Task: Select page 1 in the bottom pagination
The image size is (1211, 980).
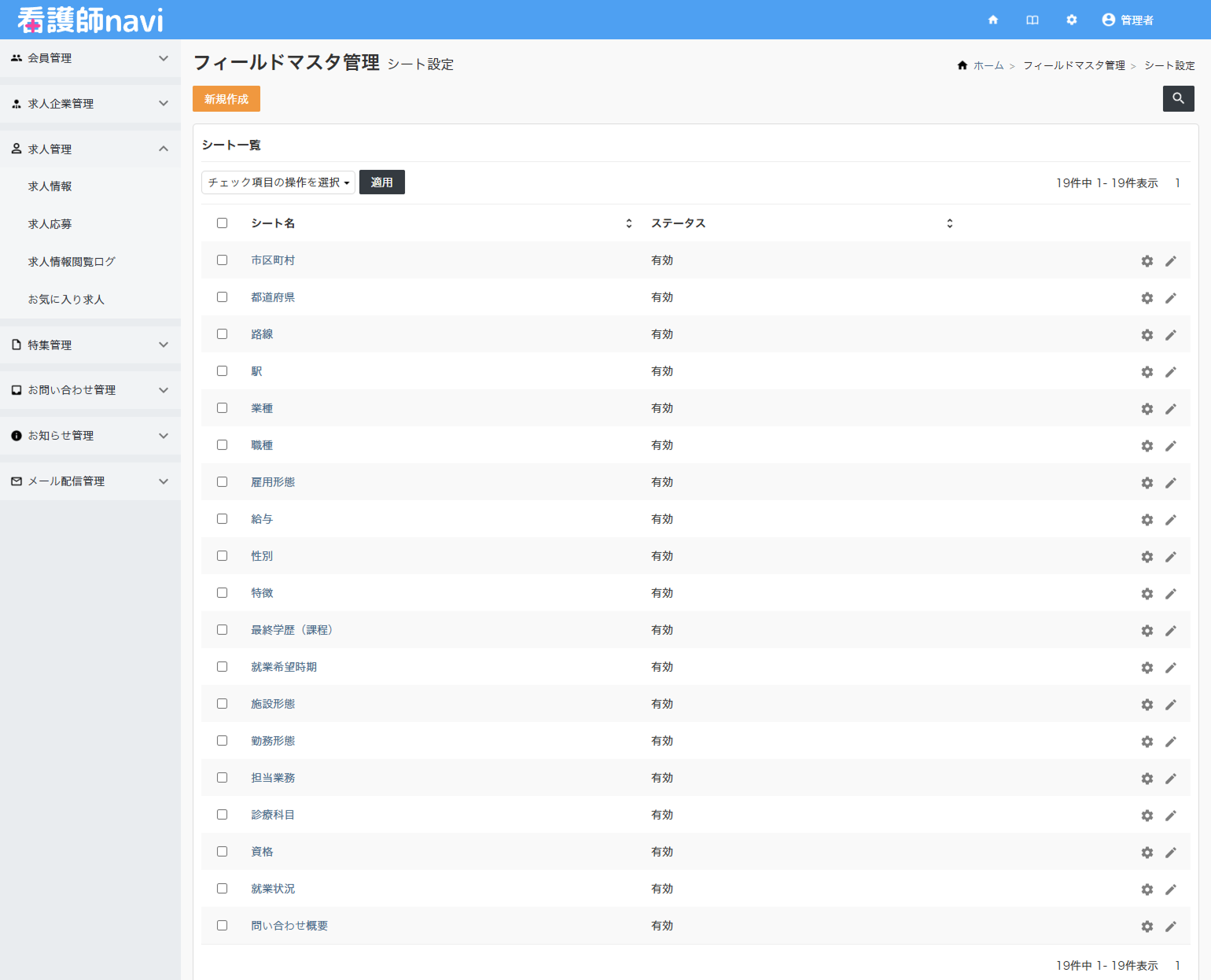Action: [1178, 966]
